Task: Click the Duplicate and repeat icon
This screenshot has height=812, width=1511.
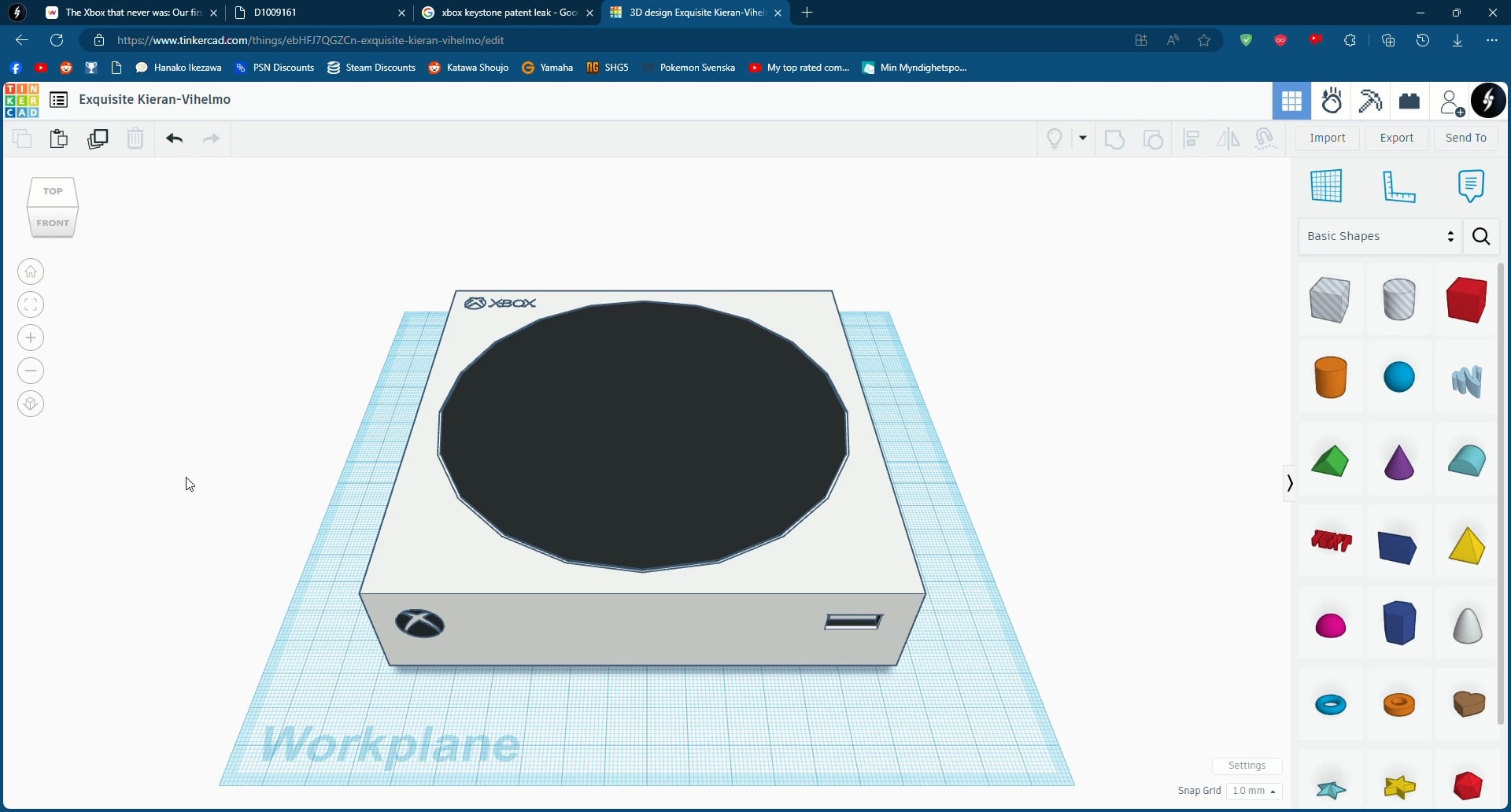Action: 98,138
